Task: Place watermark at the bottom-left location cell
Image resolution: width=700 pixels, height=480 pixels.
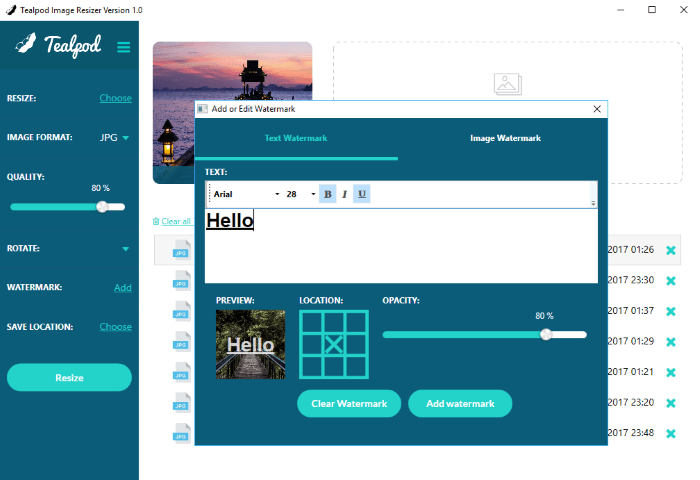Action: pyautogui.click(x=312, y=367)
